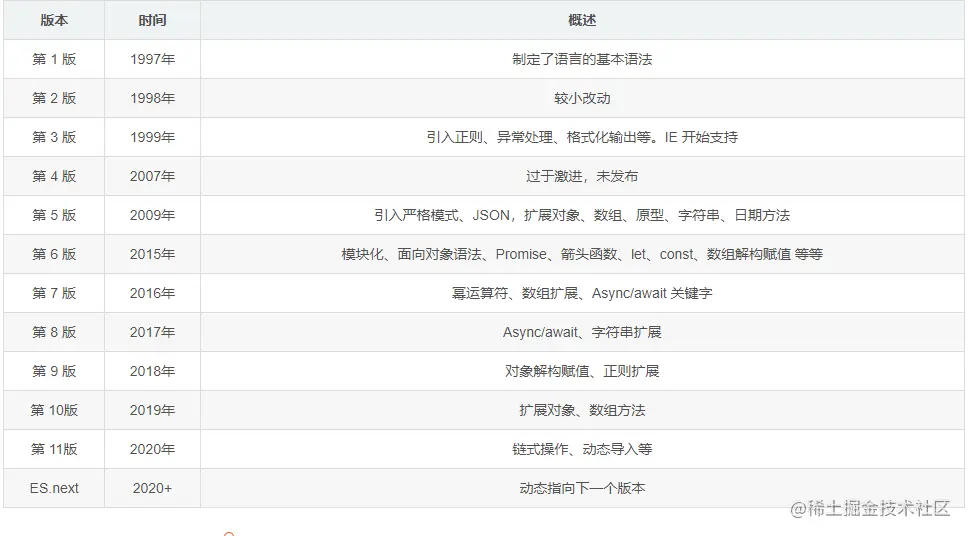Select the 第 9 版 cell
This screenshot has height=536, width=968.
pos(54,371)
